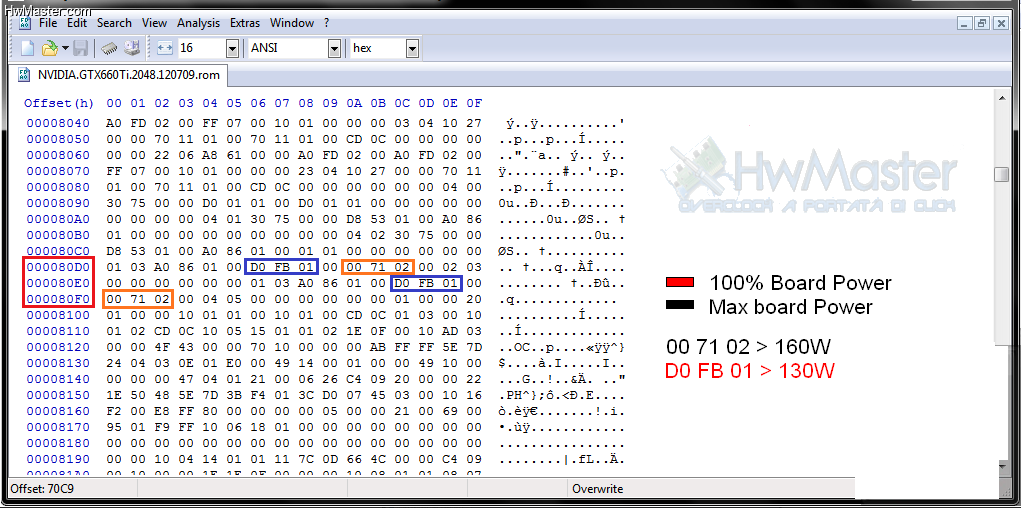
Task: Click offset row 00008080
Action: (58, 187)
